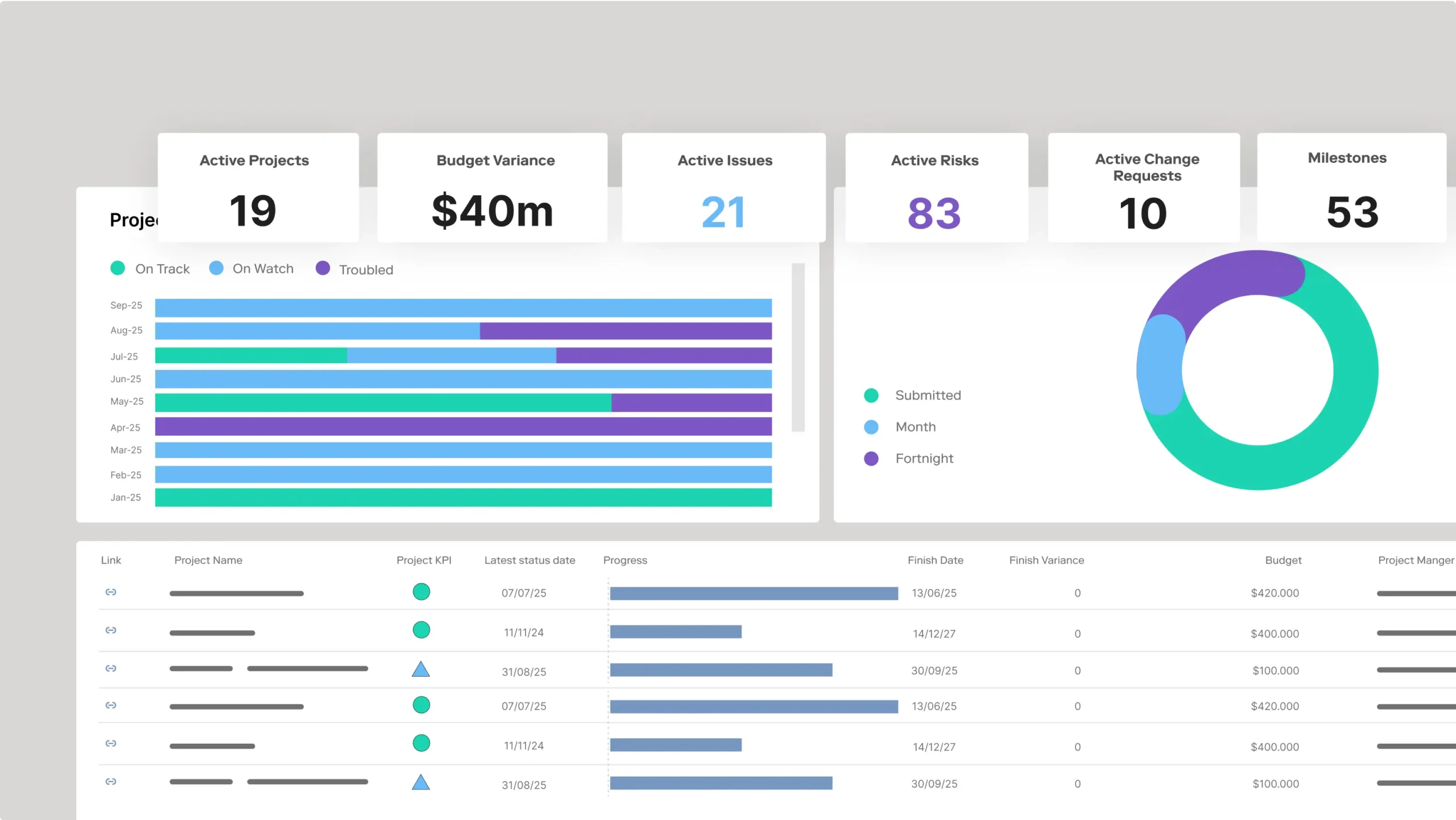Click link icon in $100.000 row dated 30/09/25 third
Image resolution: width=1456 pixels, height=820 pixels.
click(111, 669)
